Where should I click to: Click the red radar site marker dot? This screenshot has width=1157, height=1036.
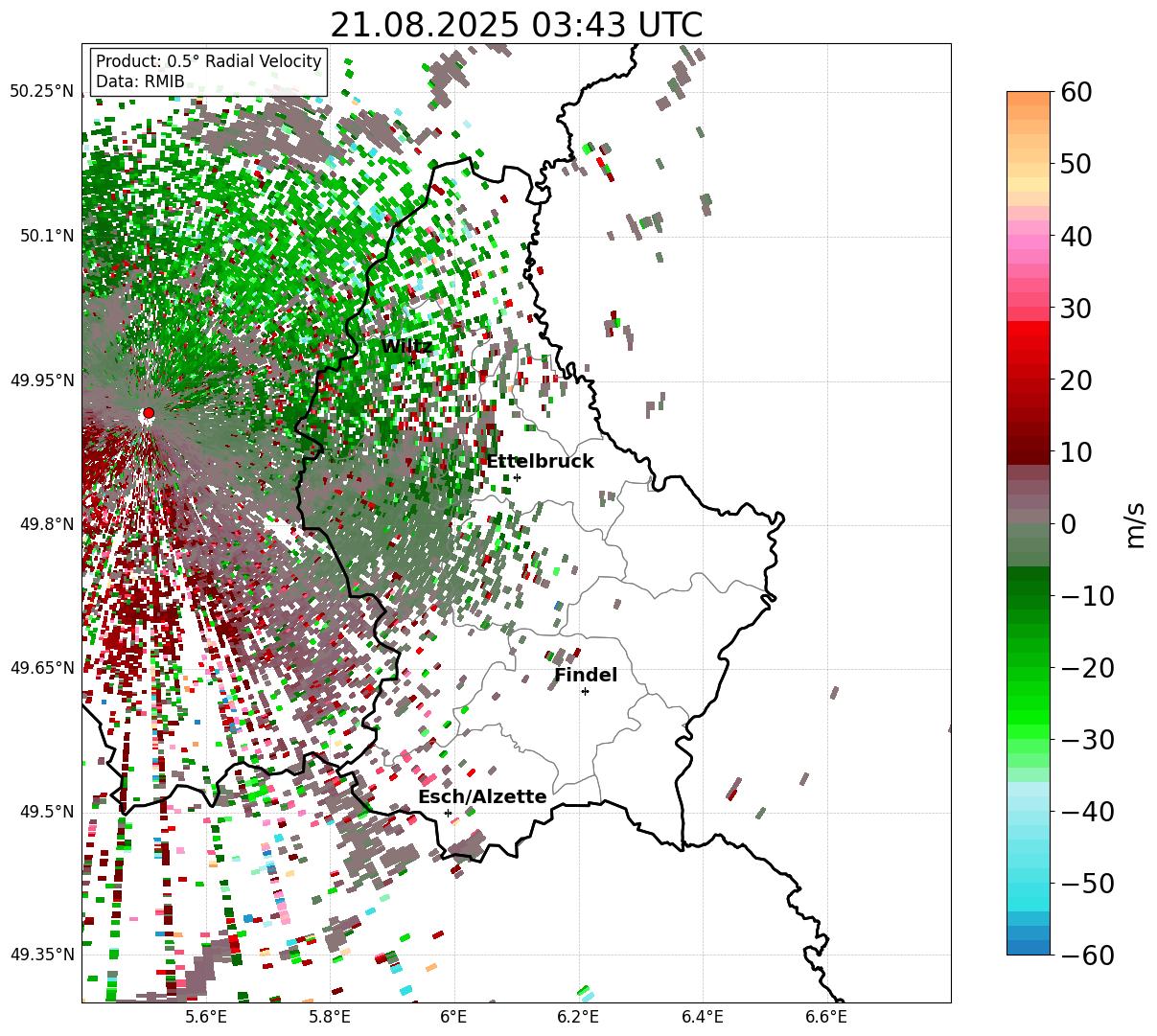tap(148, 413)
